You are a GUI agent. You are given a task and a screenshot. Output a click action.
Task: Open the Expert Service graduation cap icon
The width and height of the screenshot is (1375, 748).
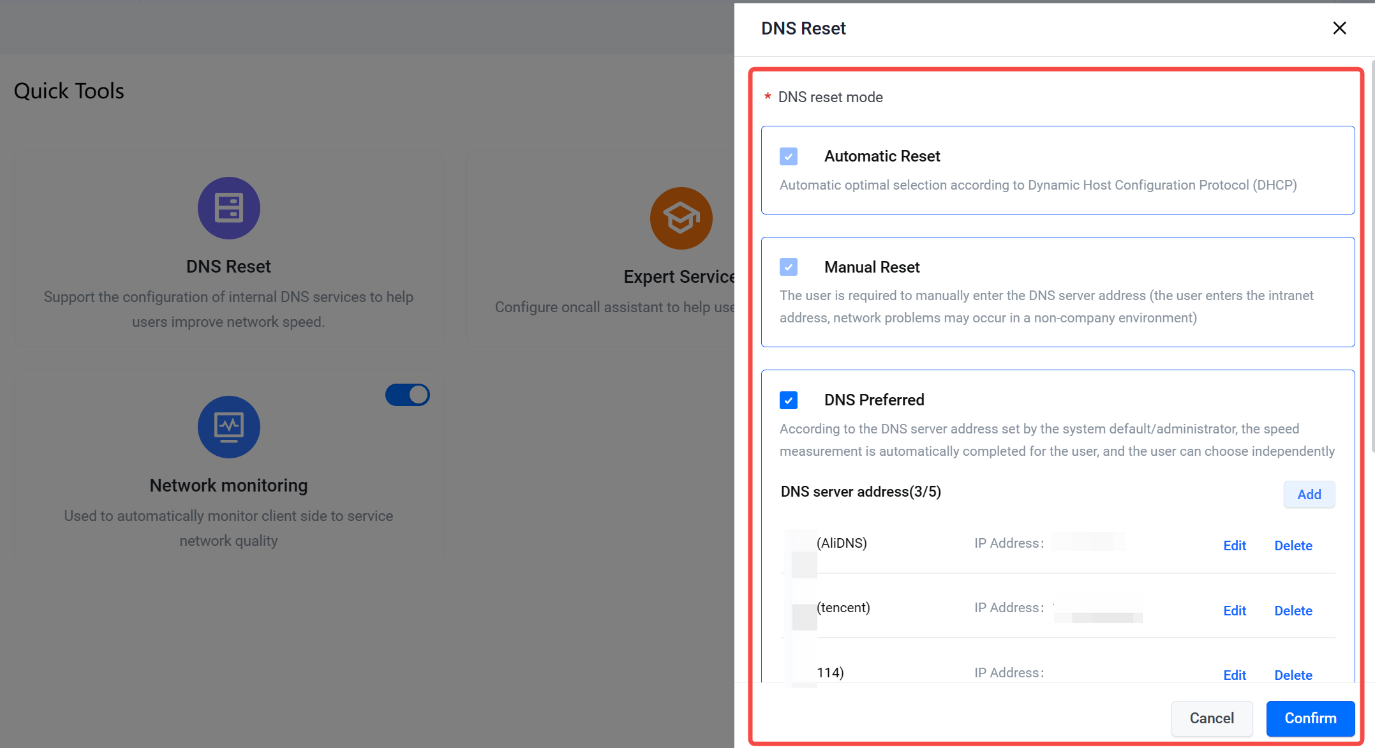[681, 218]
